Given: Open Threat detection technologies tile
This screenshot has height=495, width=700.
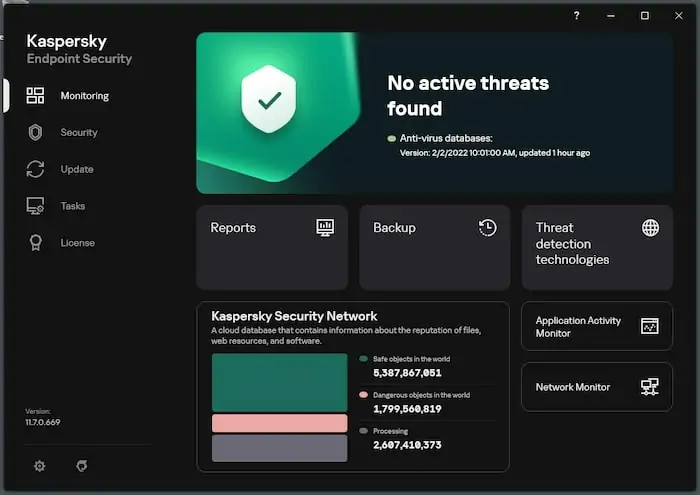Looking at the screenshot, I should click(597, 248).
